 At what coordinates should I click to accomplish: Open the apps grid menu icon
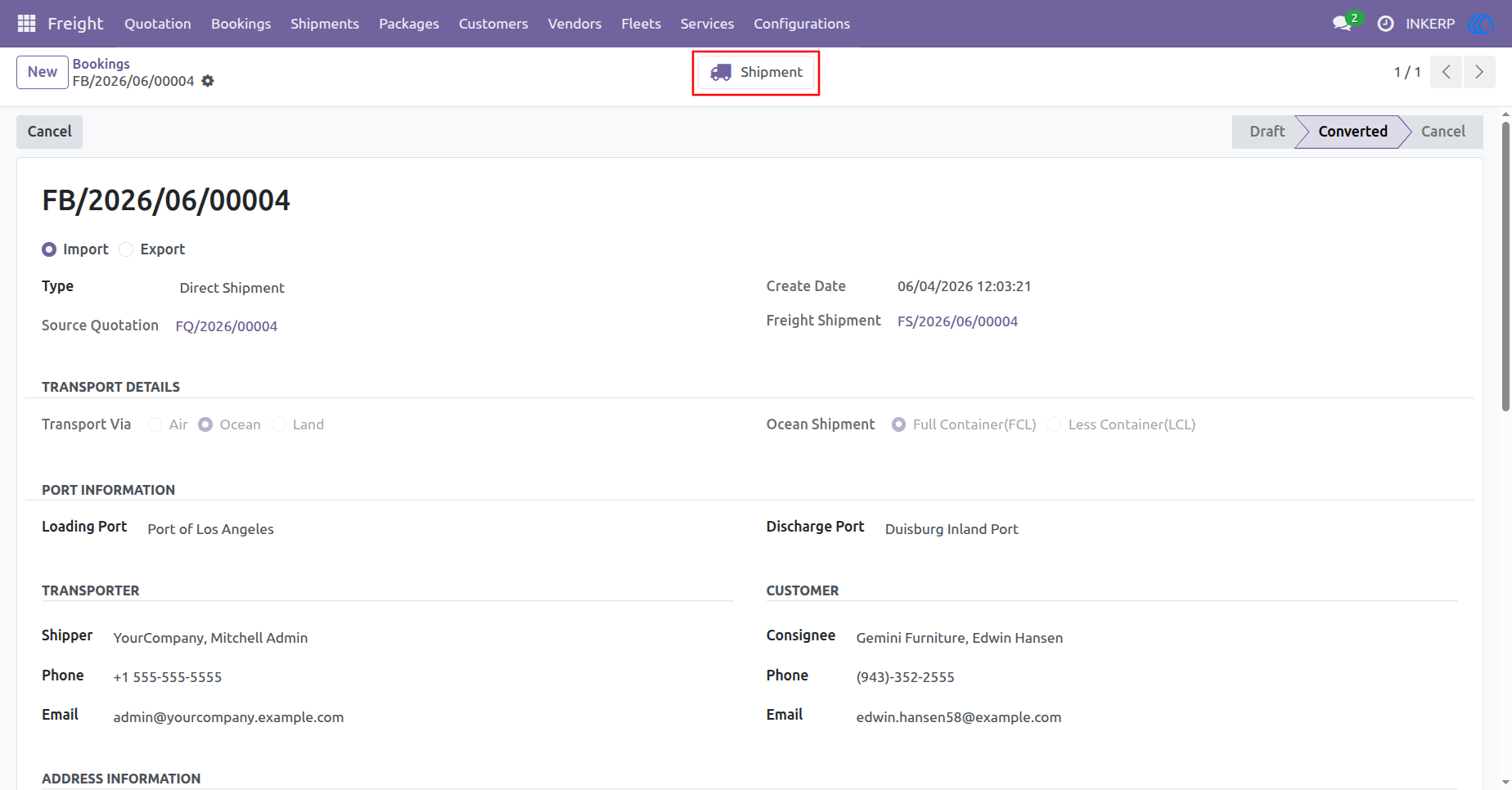click(x=26, y=24)
